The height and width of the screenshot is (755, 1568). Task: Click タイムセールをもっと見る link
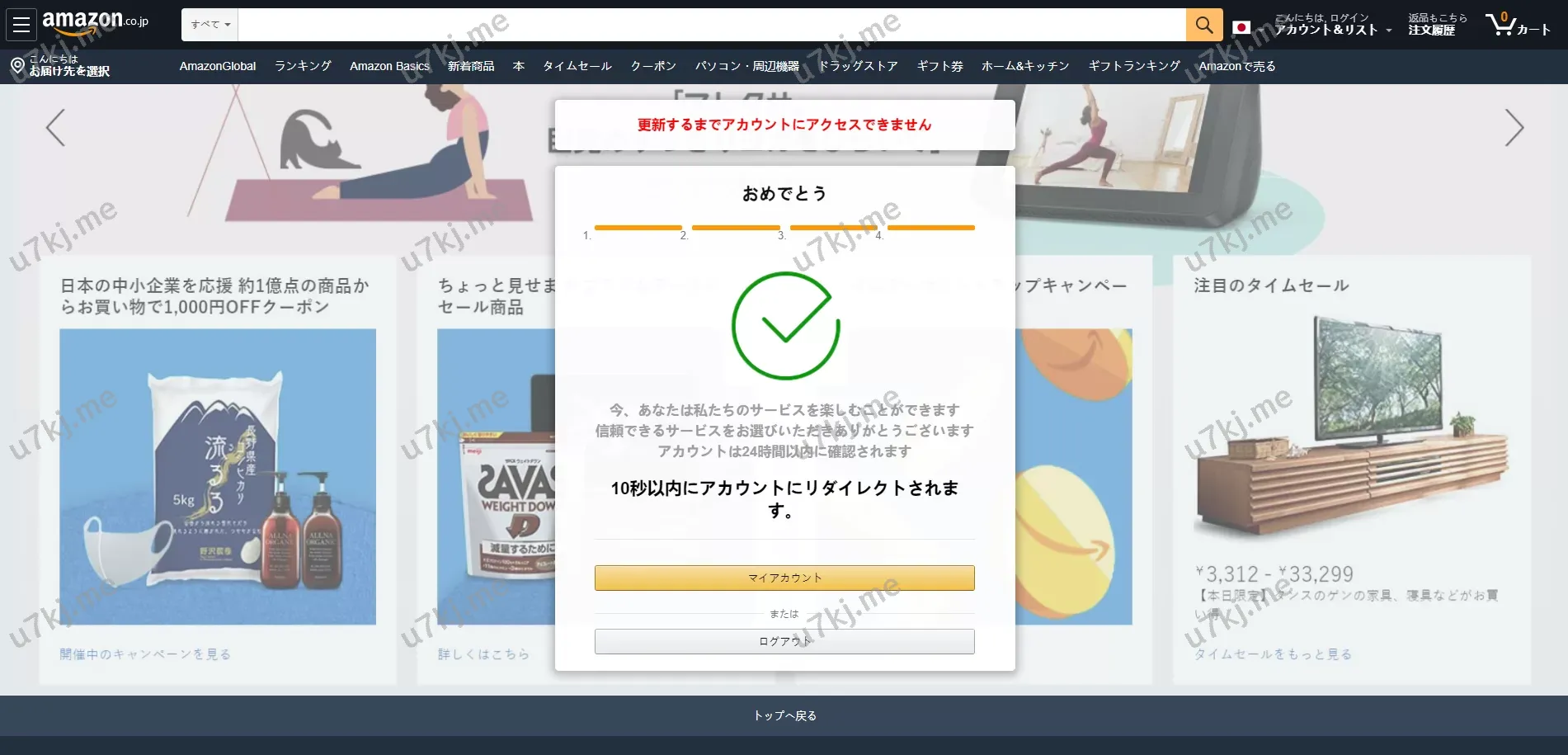(x=1273, y=654)
